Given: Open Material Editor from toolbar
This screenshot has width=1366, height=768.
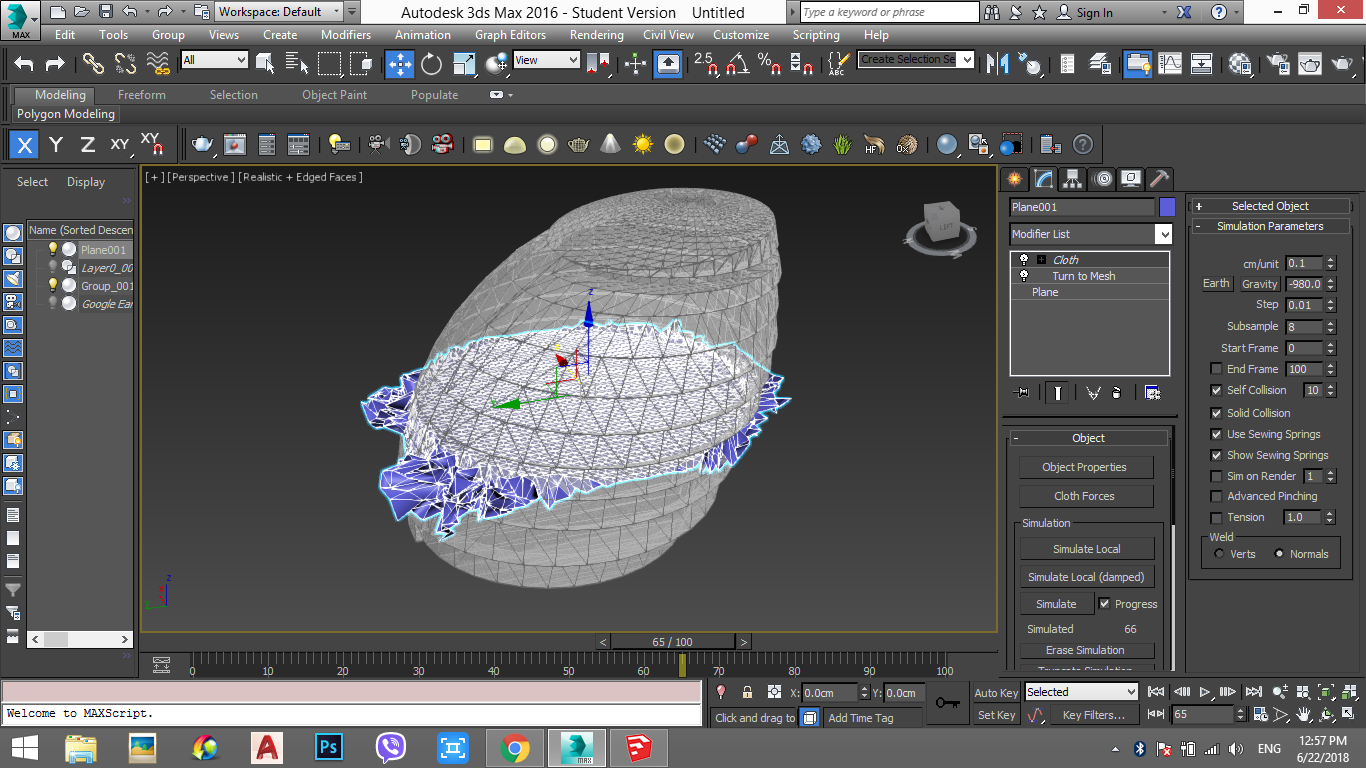Looking at the screenshot, I should 1241,64.
